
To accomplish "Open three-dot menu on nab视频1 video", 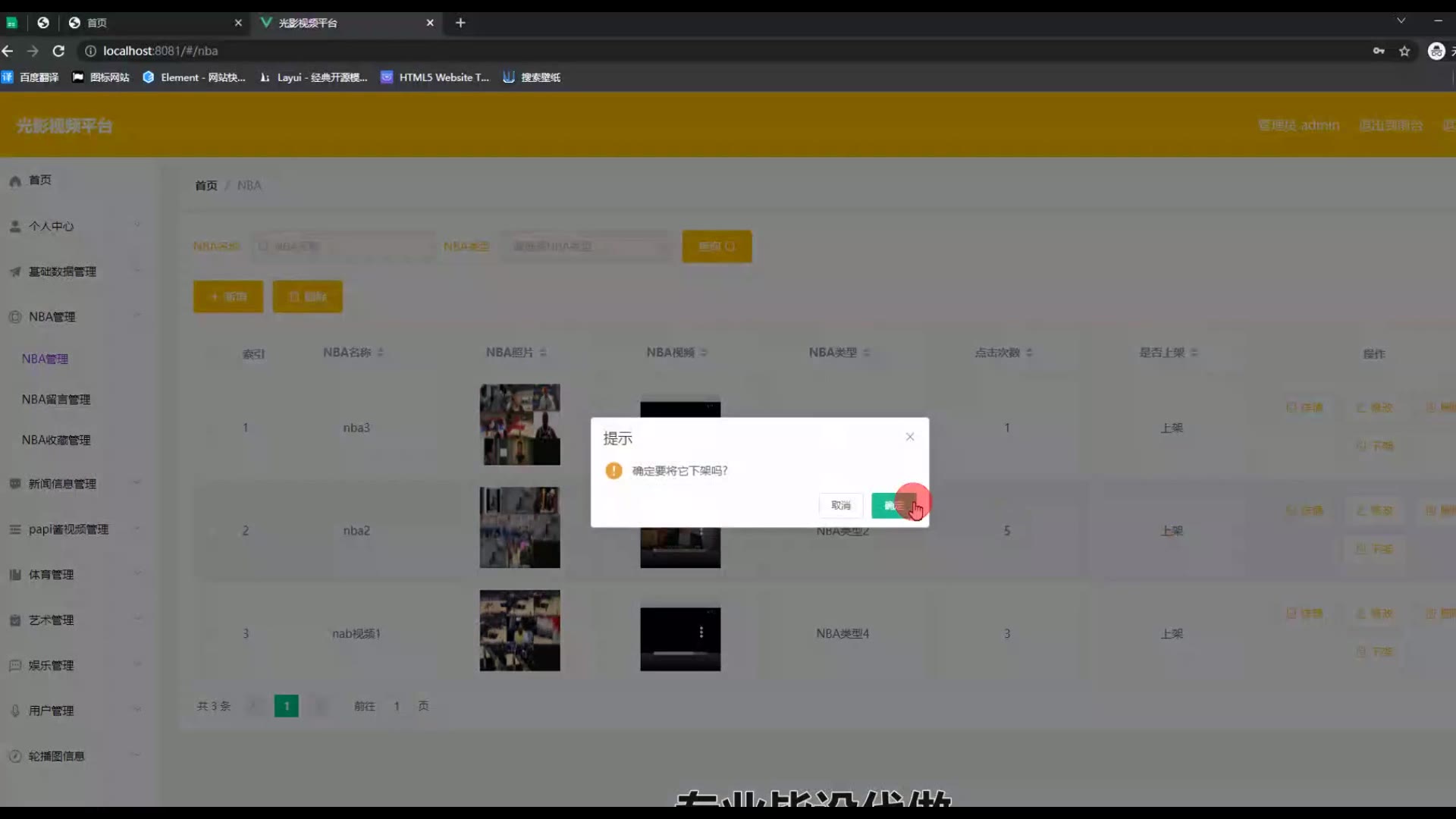I will coord(701,632).
